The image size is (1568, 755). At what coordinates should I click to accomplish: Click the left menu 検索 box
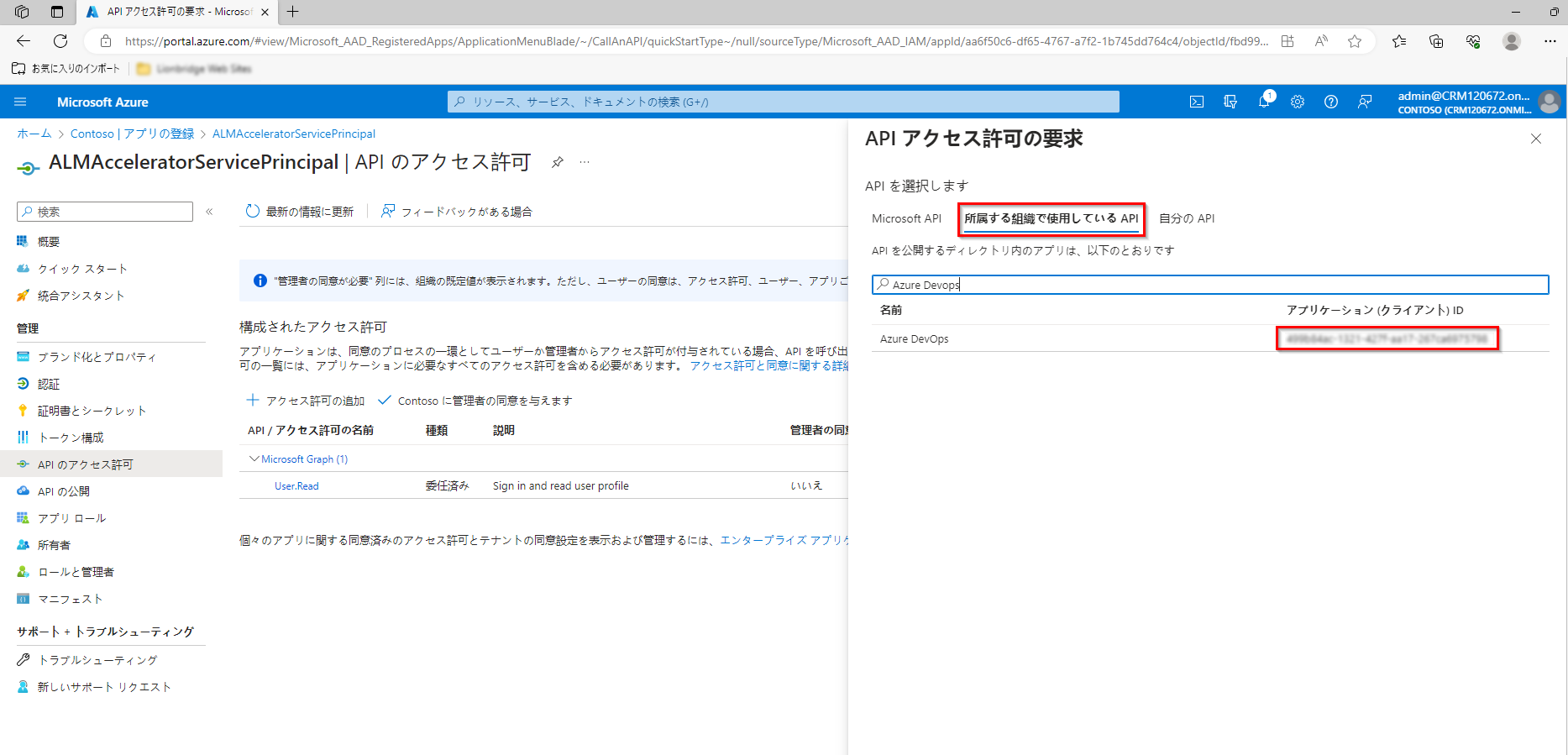coord(105,212)
